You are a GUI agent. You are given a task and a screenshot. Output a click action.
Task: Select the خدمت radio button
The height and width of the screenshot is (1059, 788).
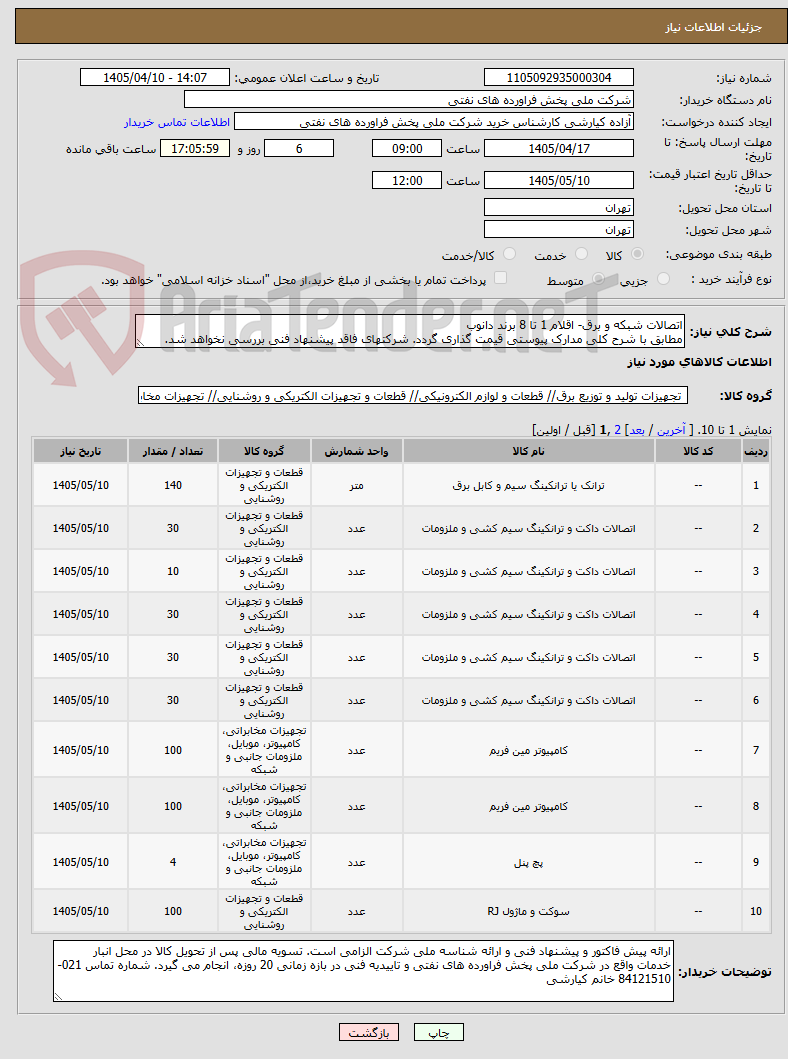581,255
